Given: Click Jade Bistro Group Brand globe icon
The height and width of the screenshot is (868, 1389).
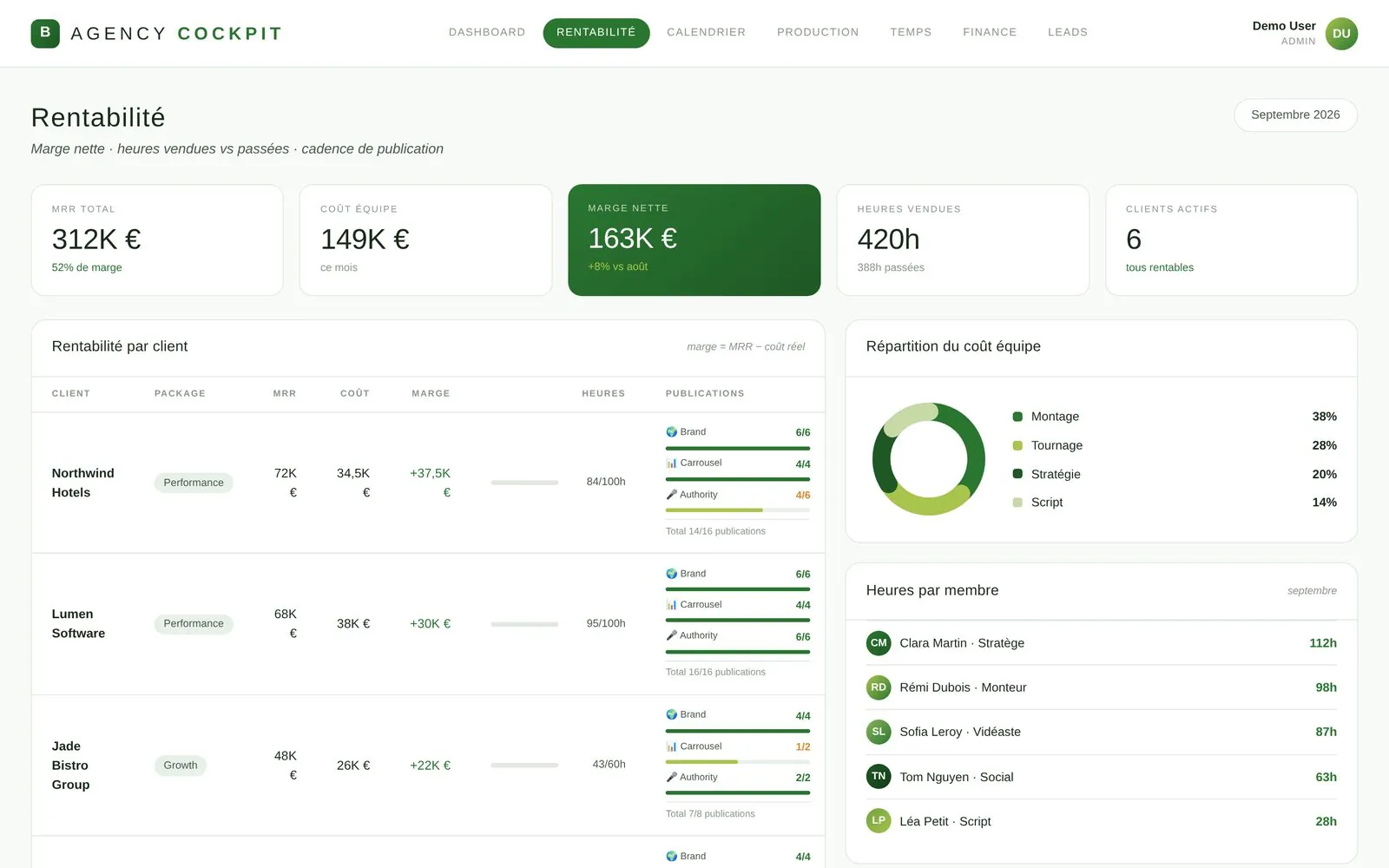Looking at the screenshot, I should tap(671, 714).
